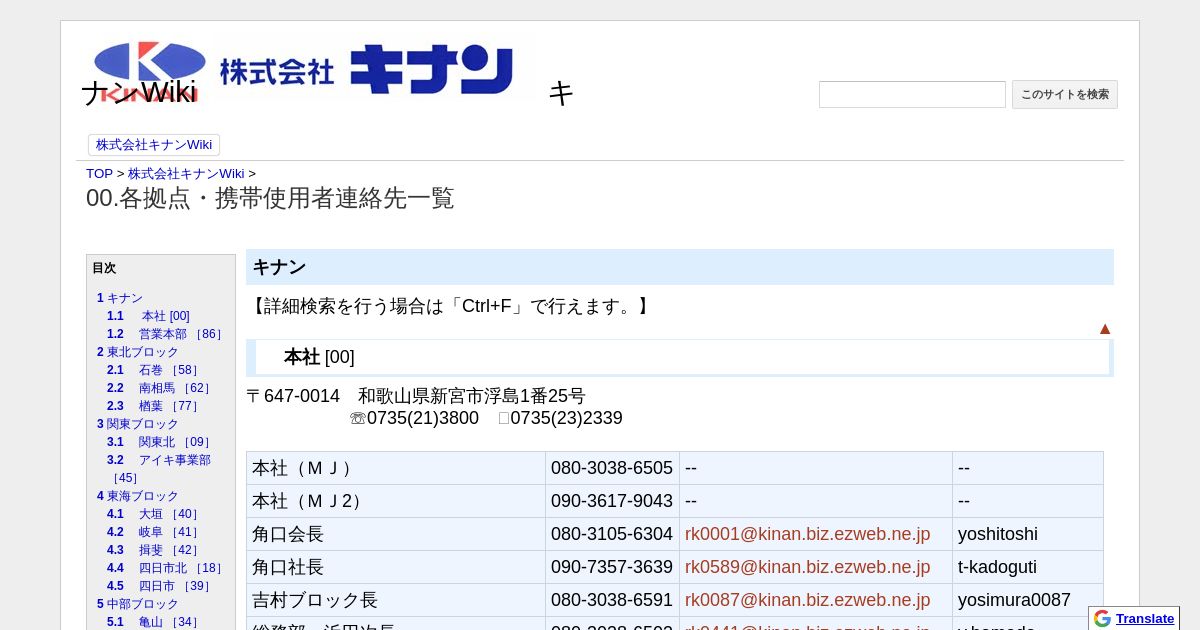
Task: Click the TOP breadcrumb link
Action: tap(99, 173)
